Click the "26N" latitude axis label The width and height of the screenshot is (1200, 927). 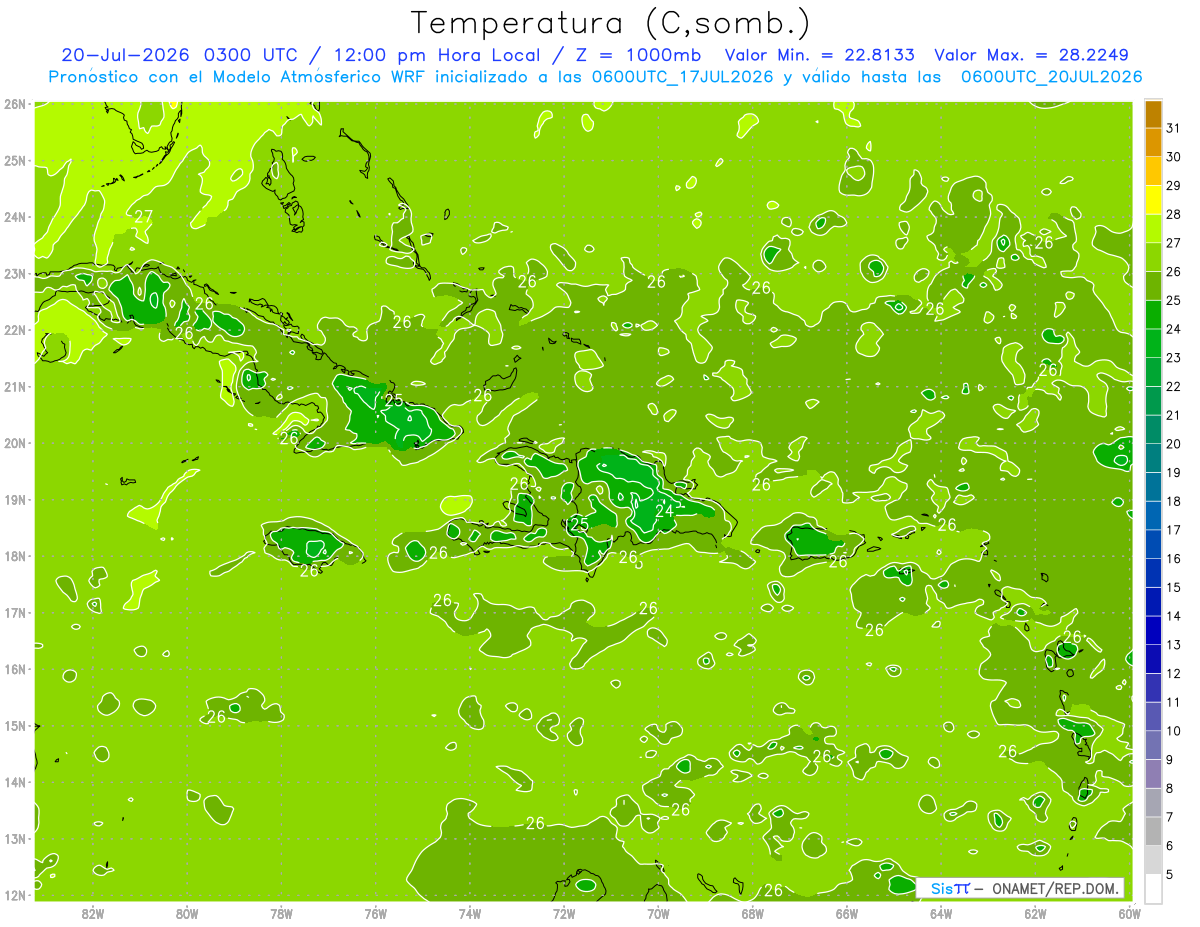tap(15, 104)
